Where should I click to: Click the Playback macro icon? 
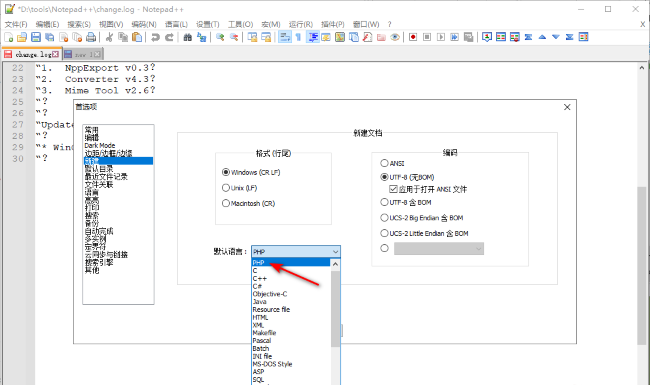[441, 37]
